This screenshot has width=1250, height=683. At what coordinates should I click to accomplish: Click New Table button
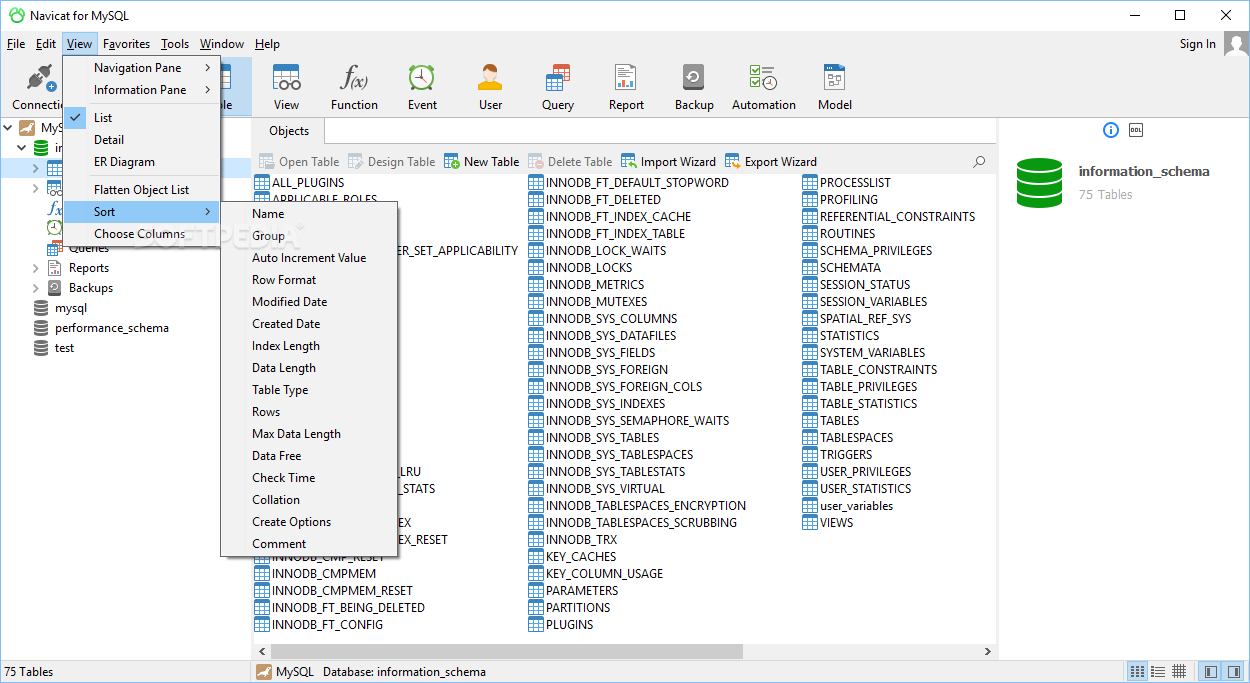point(482,161)
